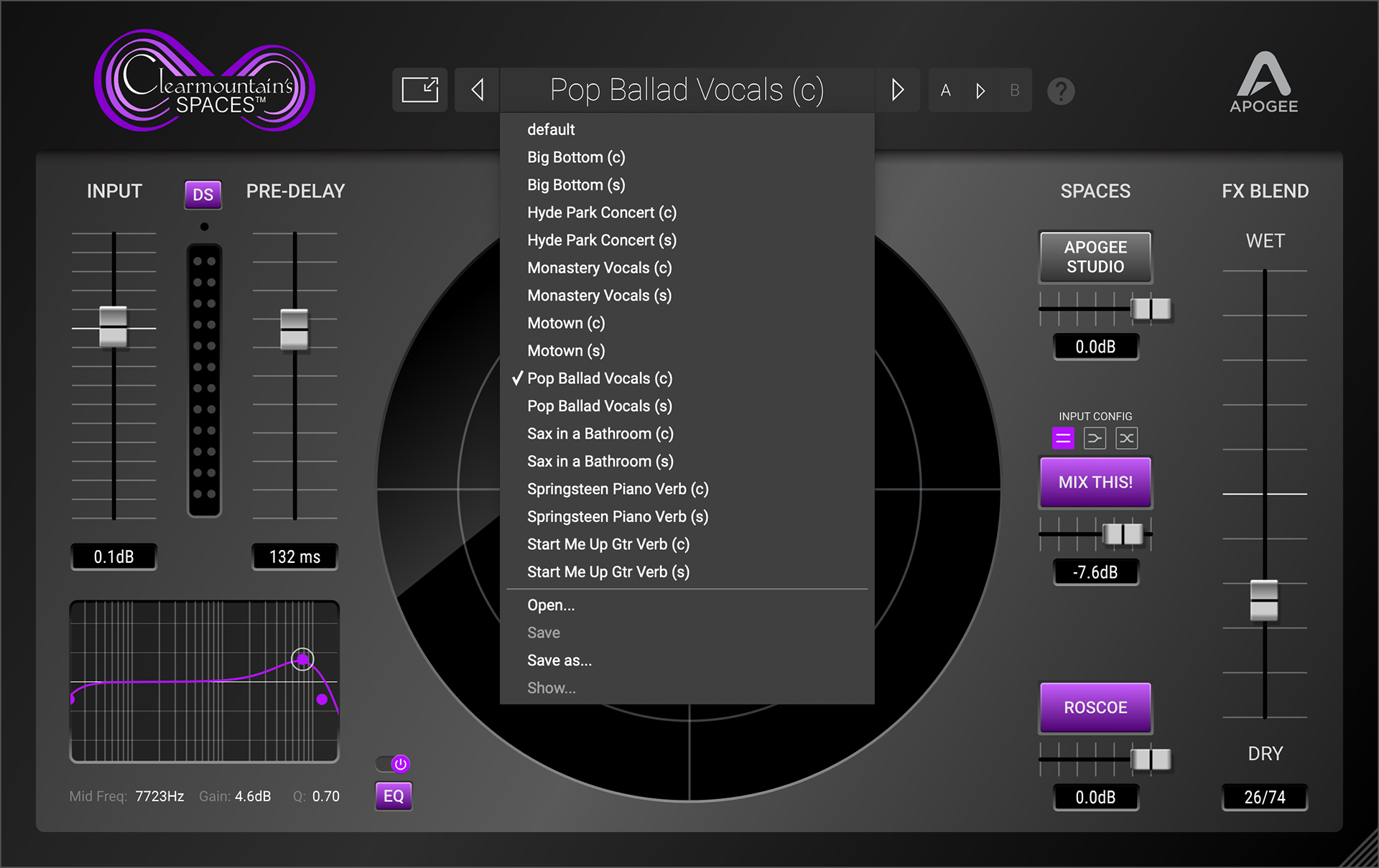Click the ROSCOE space button
The image size is (1379, 868).
point(1095,708)
